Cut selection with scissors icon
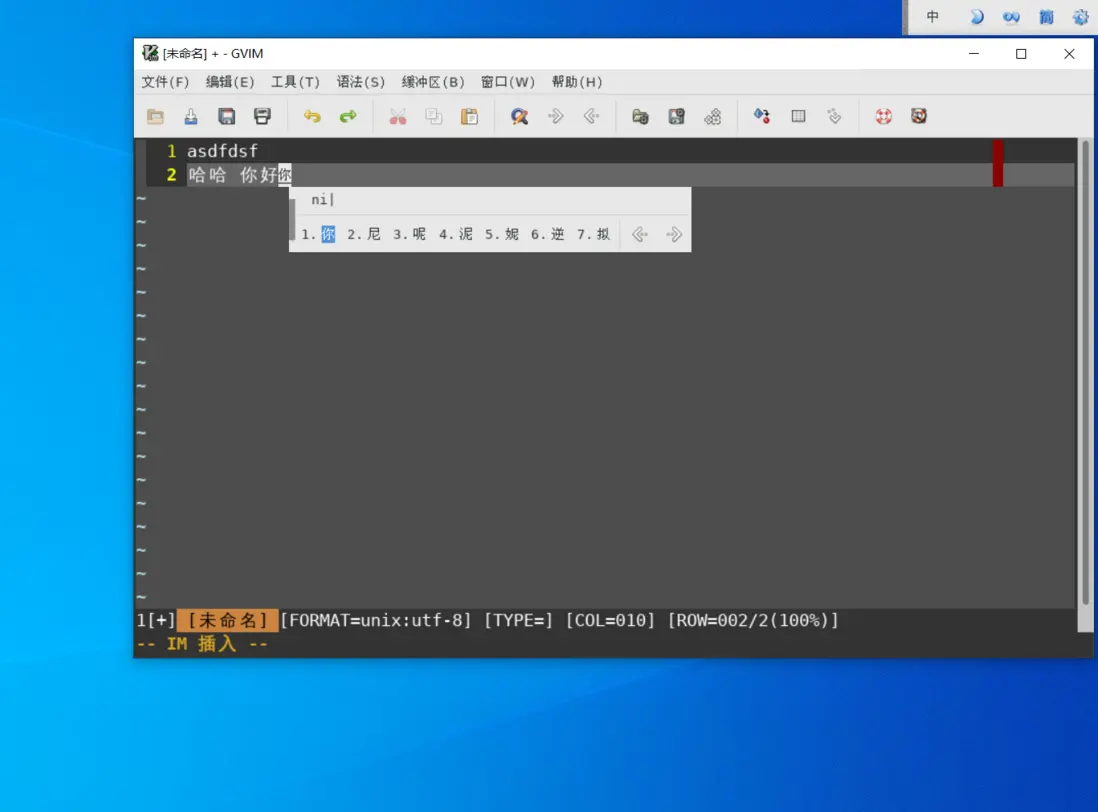This screenshot has width=1098, height=812. (398, 116)
